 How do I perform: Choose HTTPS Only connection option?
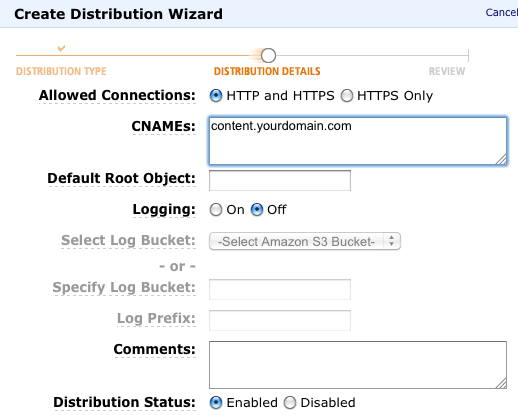tap(347, 96)
